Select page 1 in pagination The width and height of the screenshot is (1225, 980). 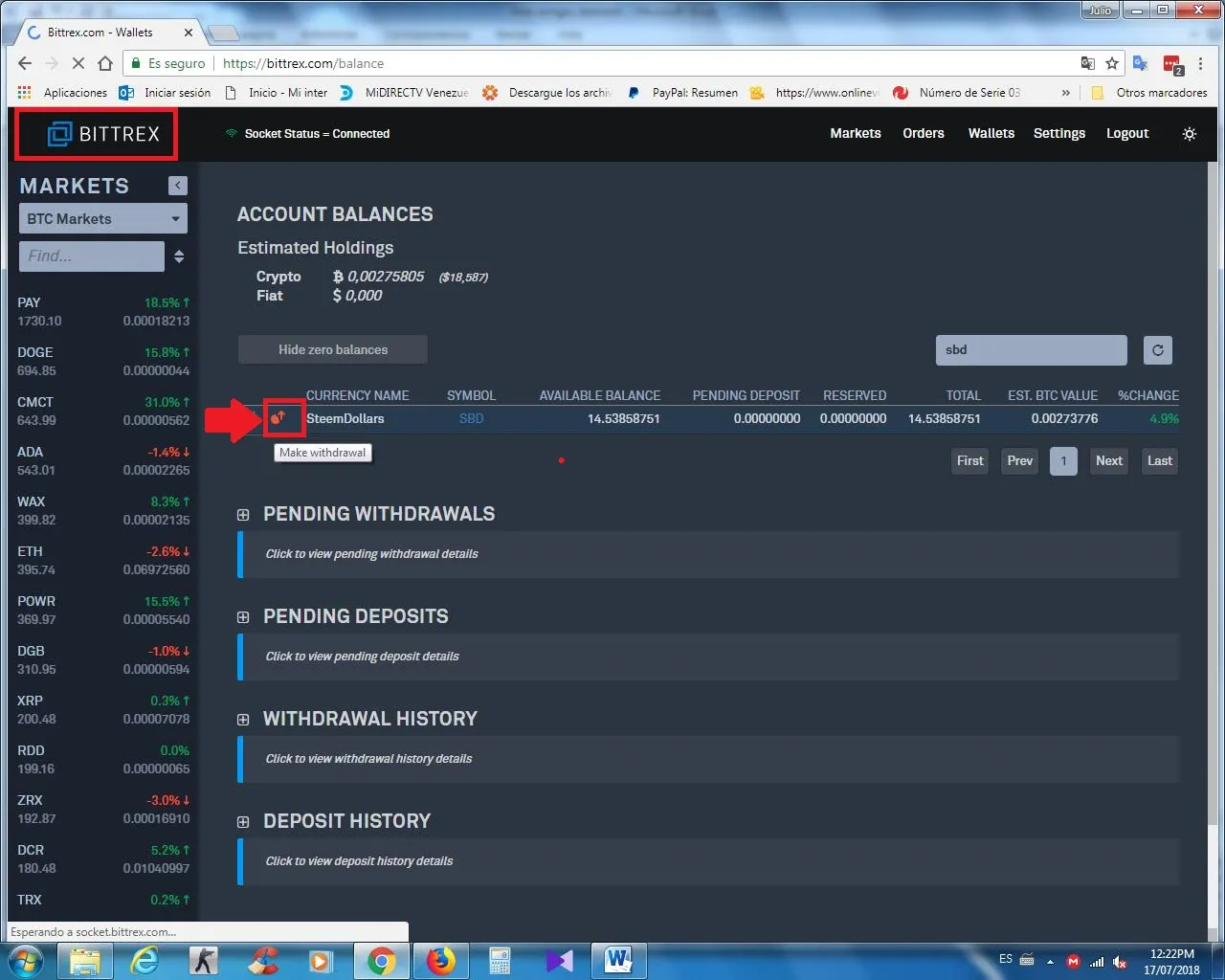coord(1063,461)
